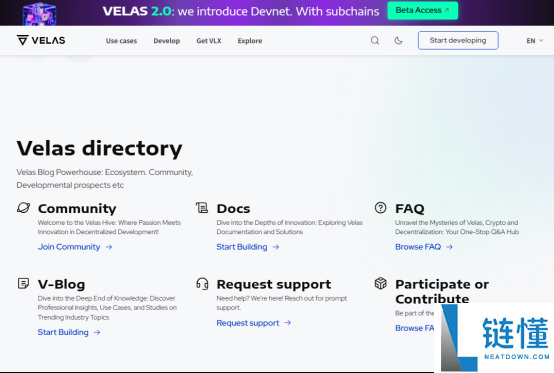Click the Beta Access button
The width and height of the screenshot is (554, 373).
423,10
